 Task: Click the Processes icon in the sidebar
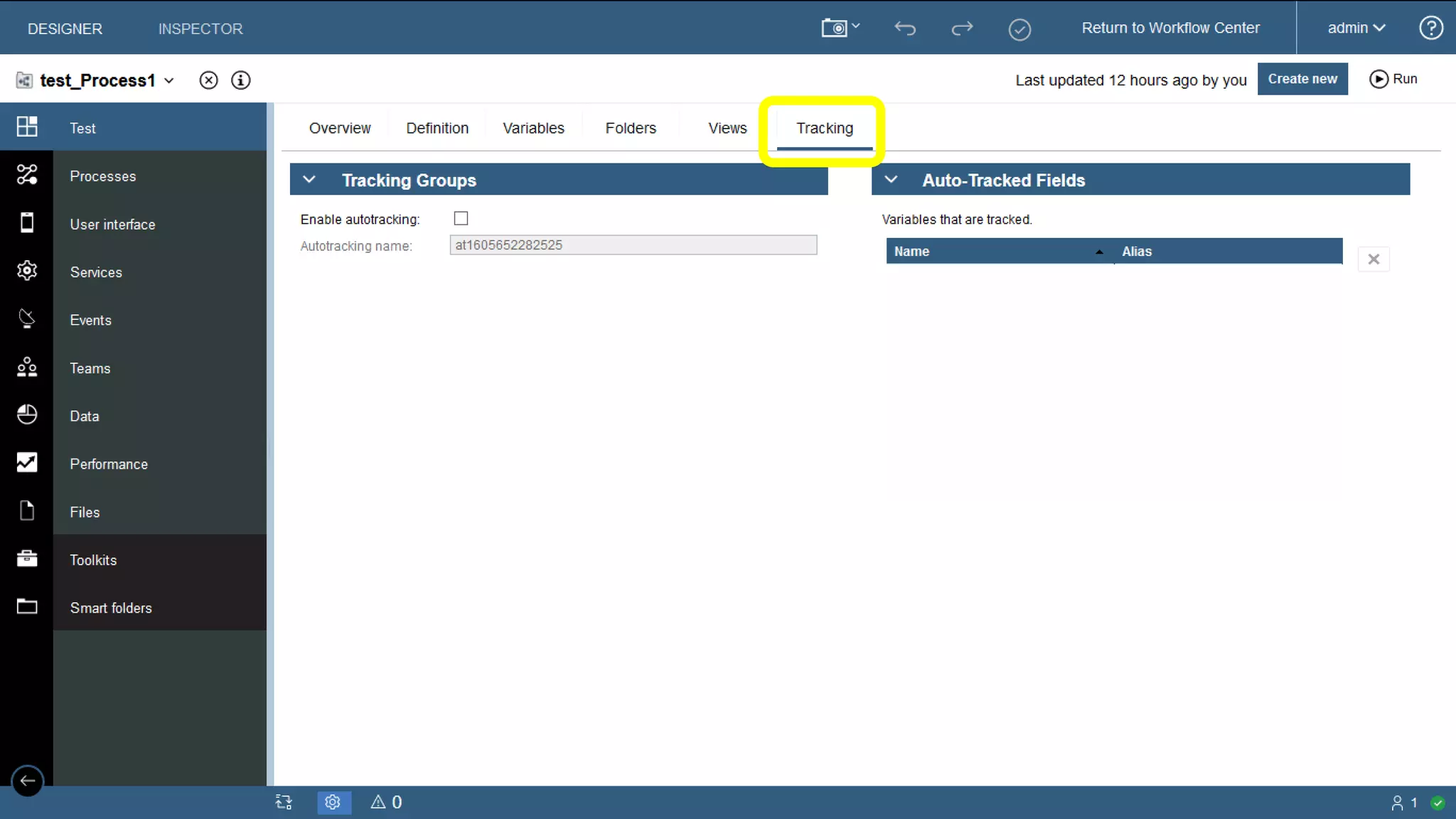[x=27, y=175]
